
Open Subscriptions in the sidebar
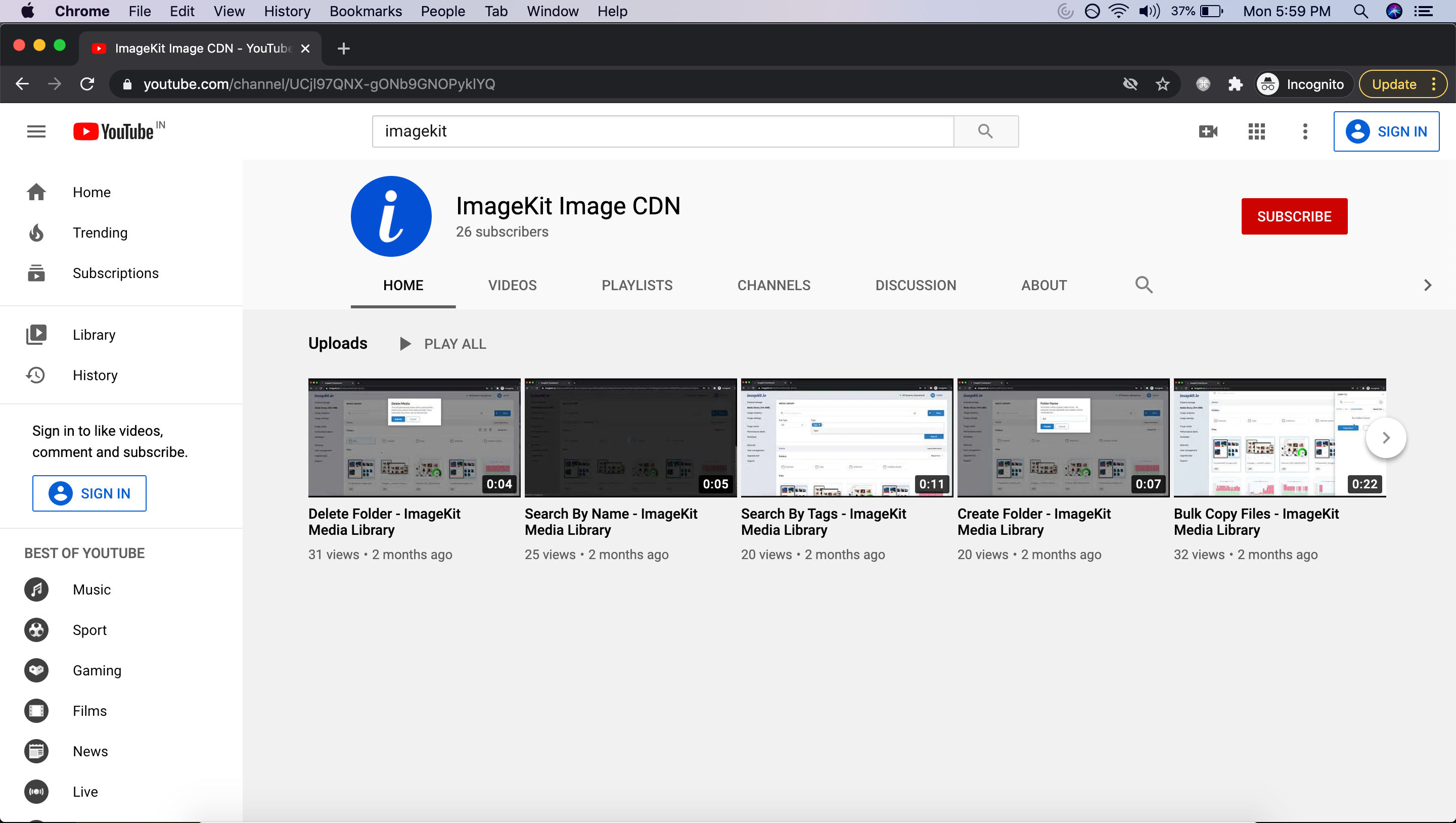point(121,273)
